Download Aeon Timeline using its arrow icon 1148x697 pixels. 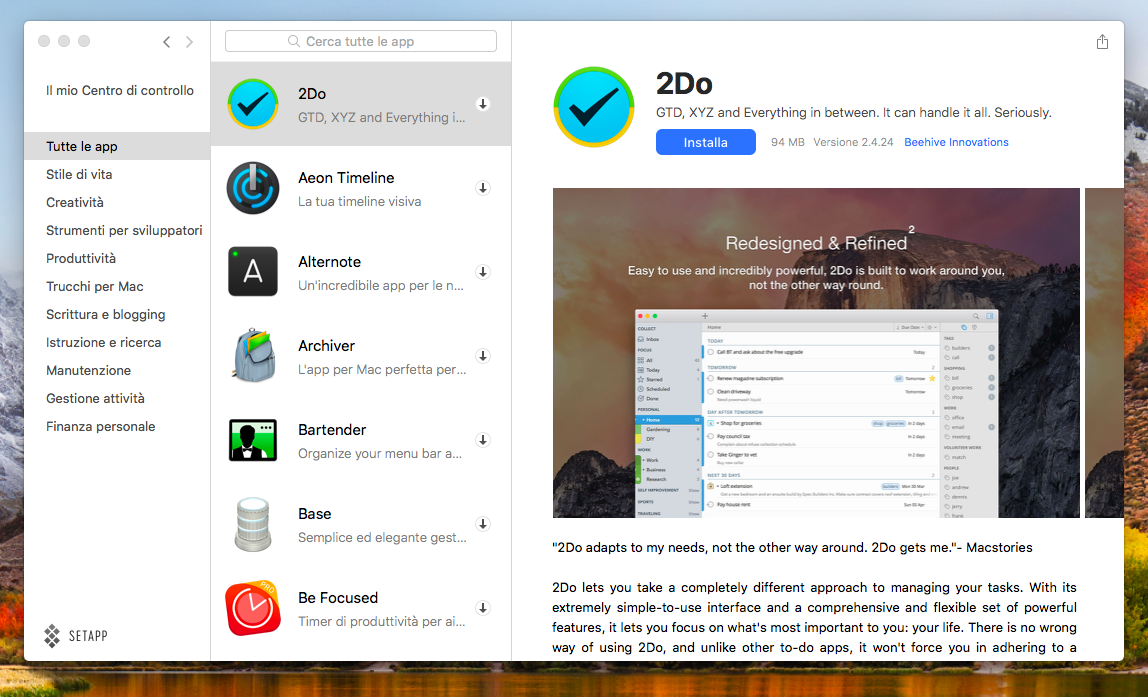[x=482, y=188]
